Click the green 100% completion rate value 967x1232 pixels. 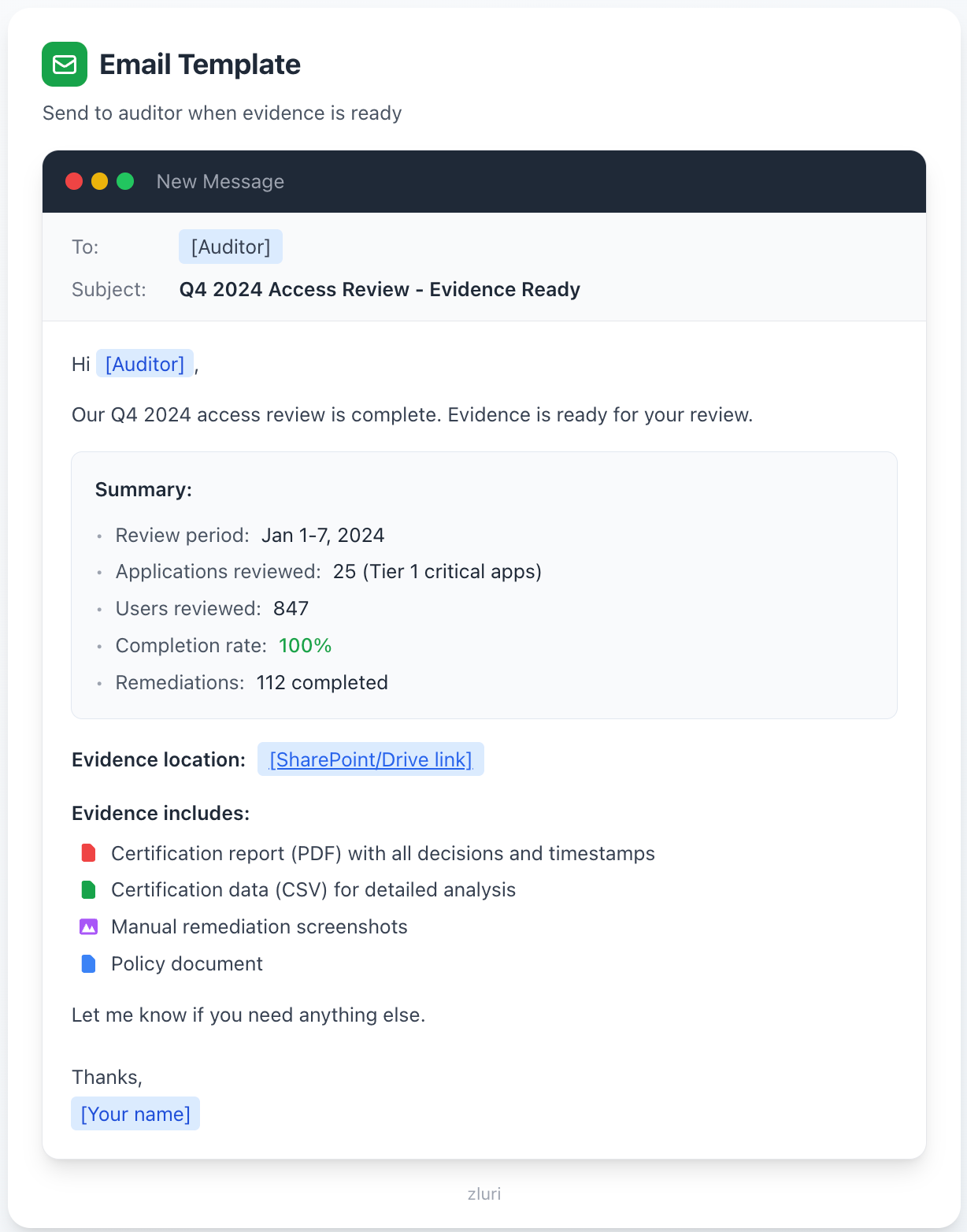(306, 645)
